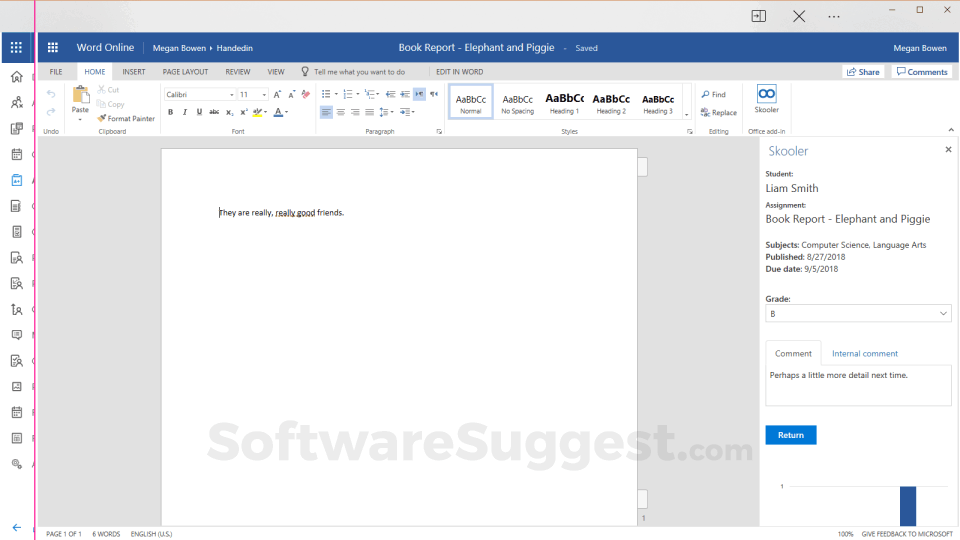
Task: Close the Skooler panel
Action: point(948,149)
